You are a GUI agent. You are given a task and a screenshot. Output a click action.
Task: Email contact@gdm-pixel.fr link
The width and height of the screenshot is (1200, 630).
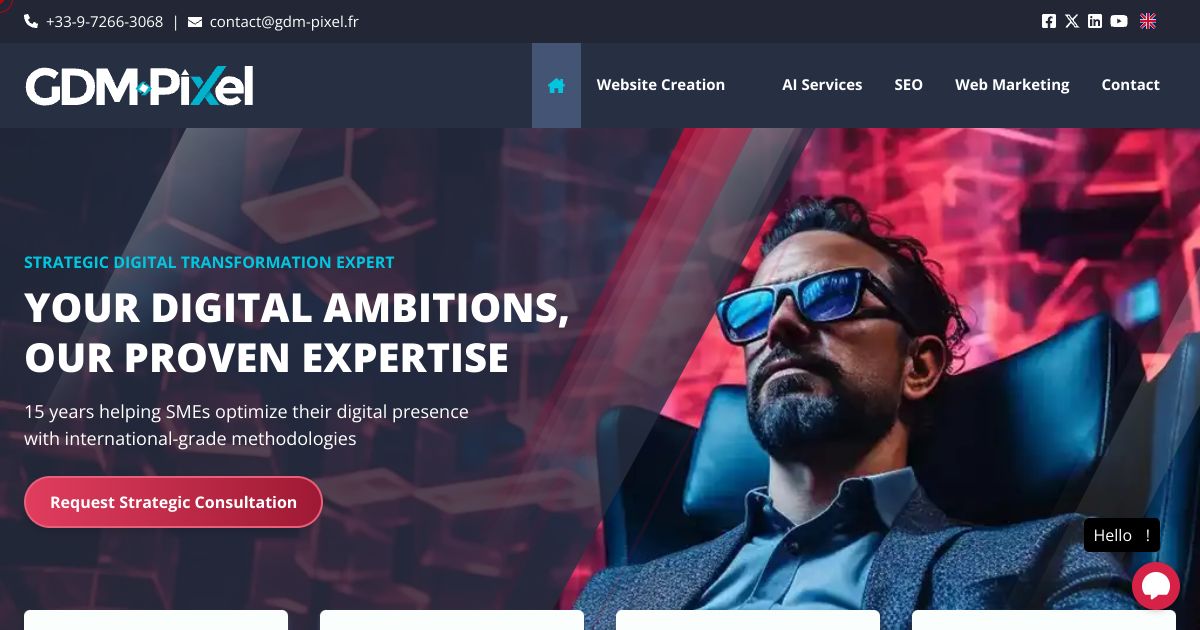(x=284, y=21)
